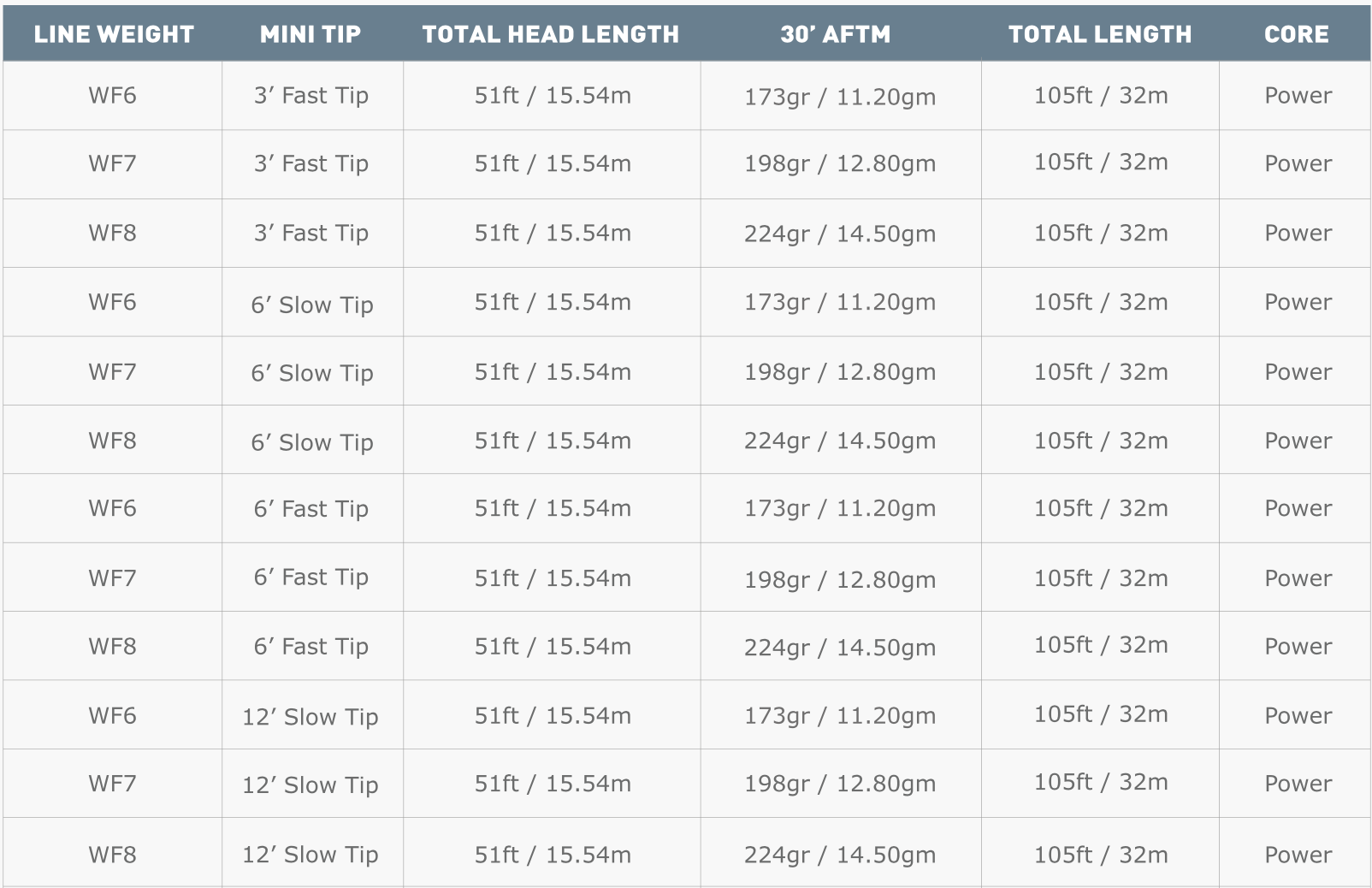Click the 12' Slow Tip cell for WF8
1372x888 pixels.
point(310,855)
